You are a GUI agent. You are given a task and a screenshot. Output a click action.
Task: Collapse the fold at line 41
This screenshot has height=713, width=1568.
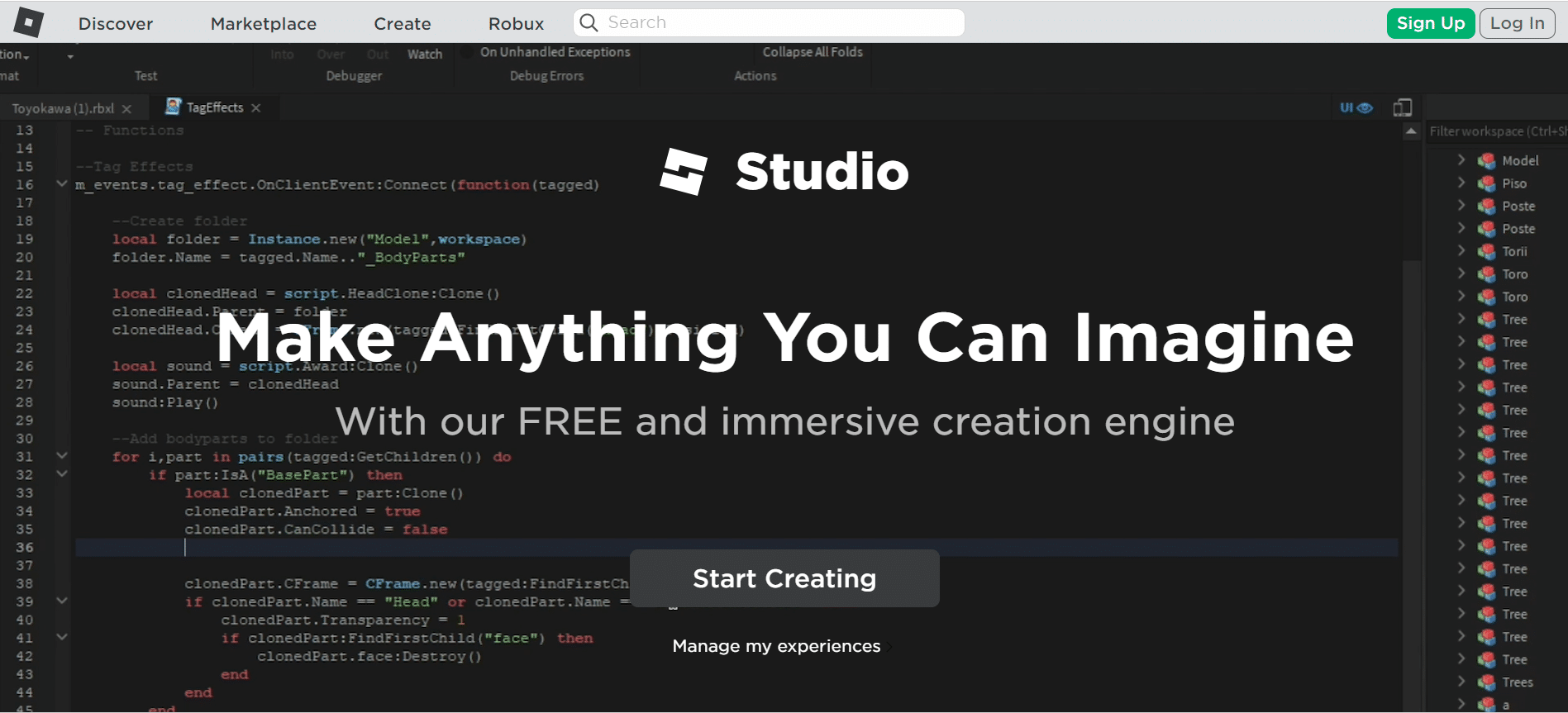[61, 637]
